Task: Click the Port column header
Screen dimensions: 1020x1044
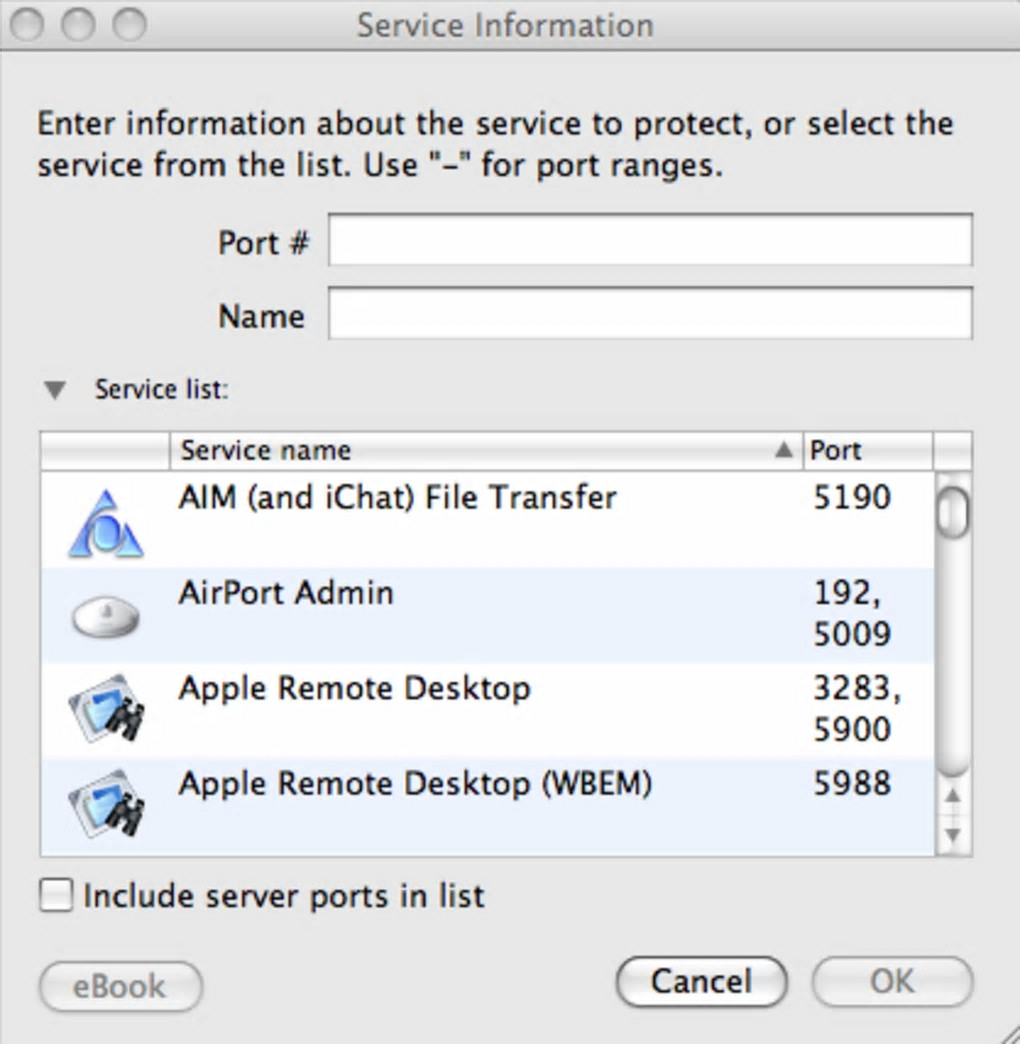Action: point(866,451)
